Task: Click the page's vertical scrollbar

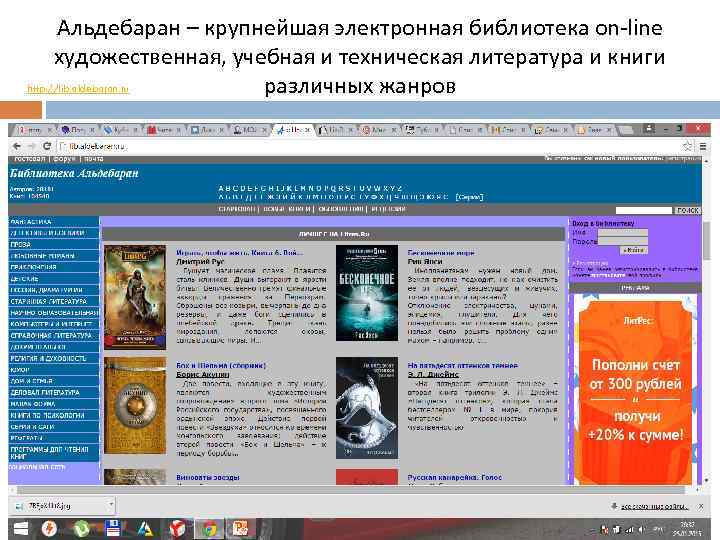Action: tap(706, 321)
